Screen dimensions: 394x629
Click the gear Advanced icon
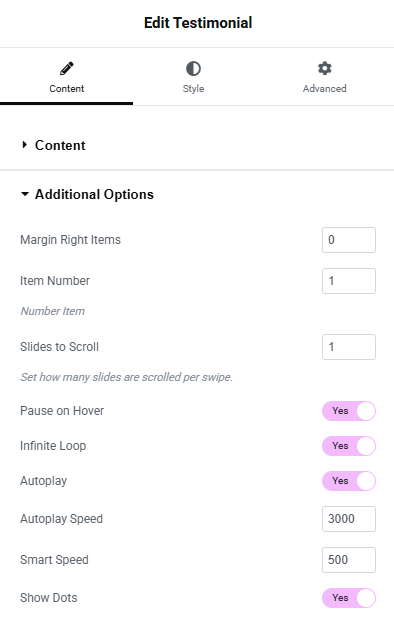click(x=325, y=69)
